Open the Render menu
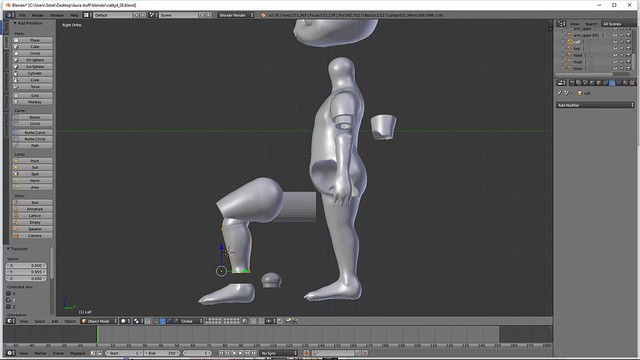 [x=38, y=15]
